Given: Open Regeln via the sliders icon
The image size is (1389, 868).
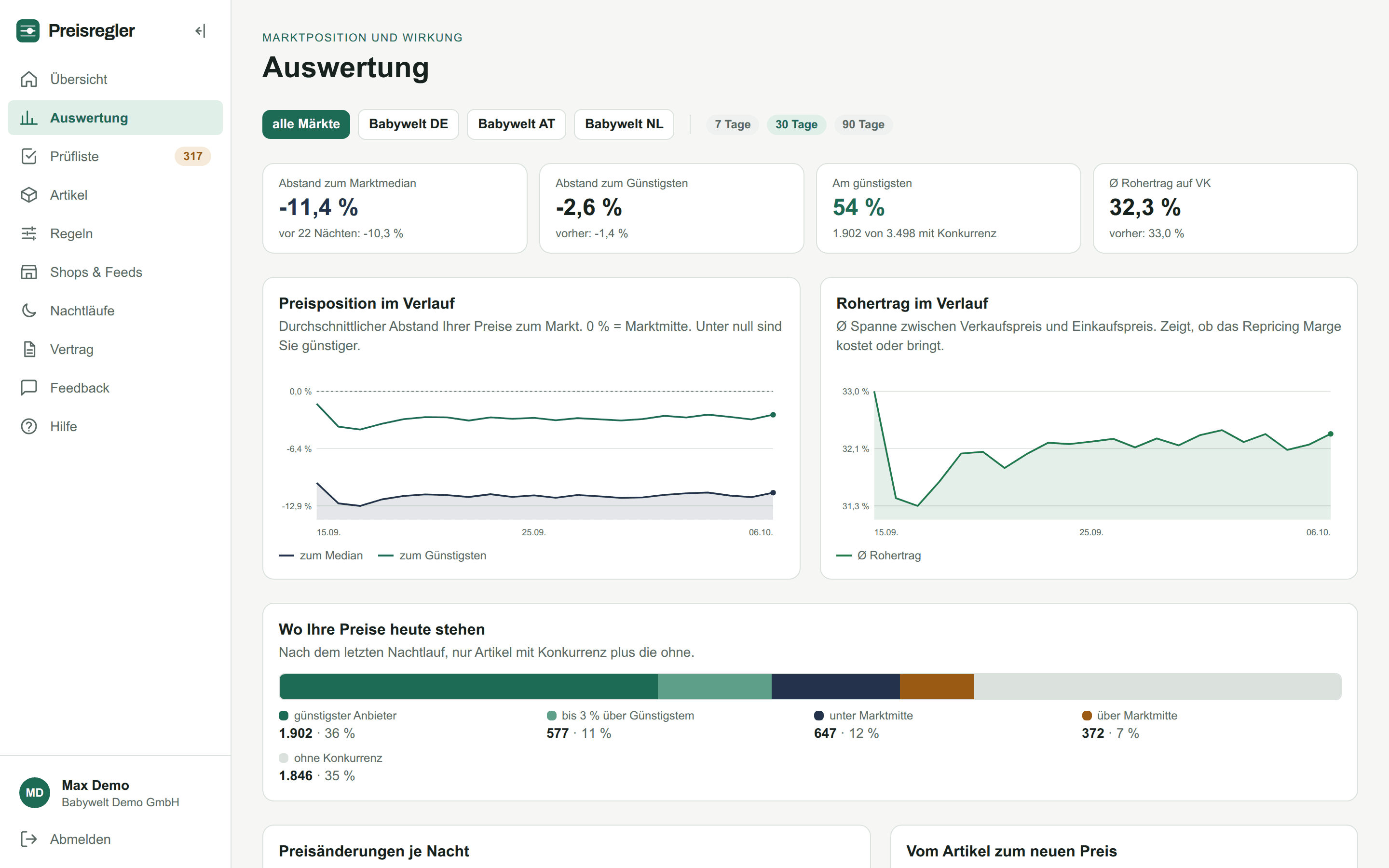Looking at the screenshot, I should point(29,234).
